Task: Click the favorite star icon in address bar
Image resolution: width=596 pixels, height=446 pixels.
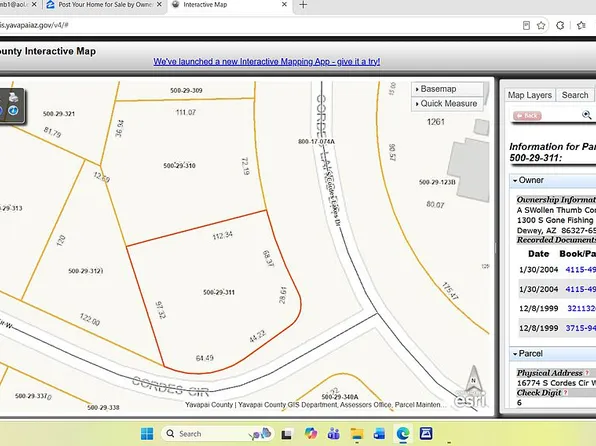Action: click(541, 25)
